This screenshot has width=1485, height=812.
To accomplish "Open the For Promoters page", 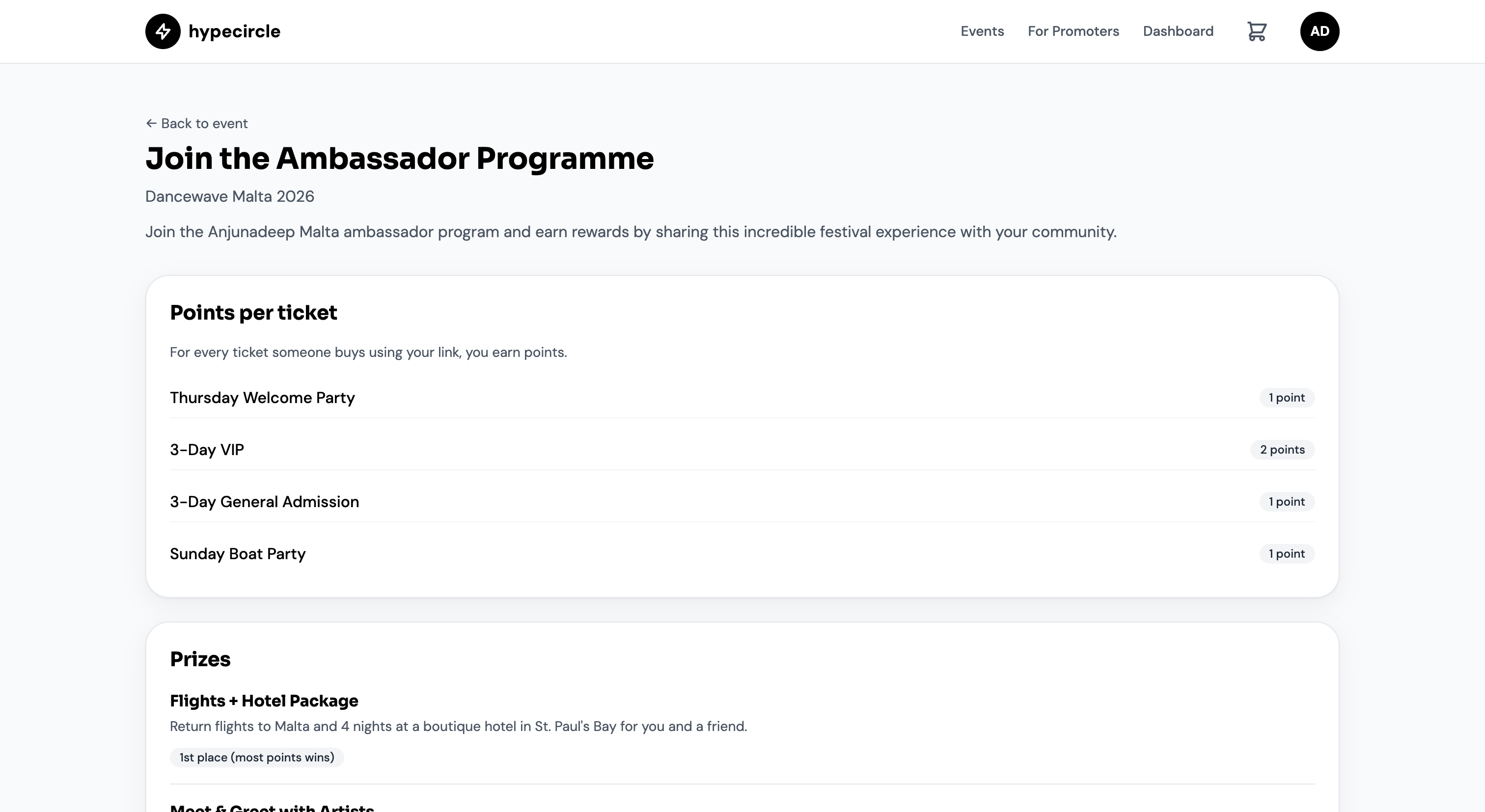I will click(x=1073, y=31).
